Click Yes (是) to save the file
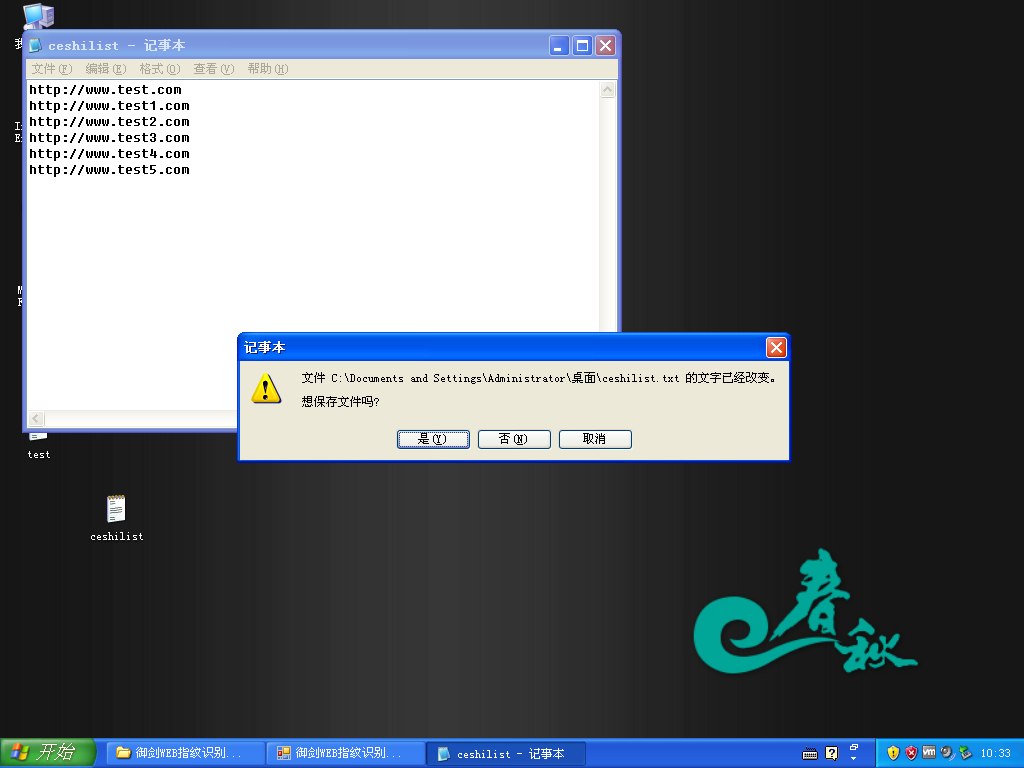The height and width of the screenshot is (768, 1024). coord(433,439)
